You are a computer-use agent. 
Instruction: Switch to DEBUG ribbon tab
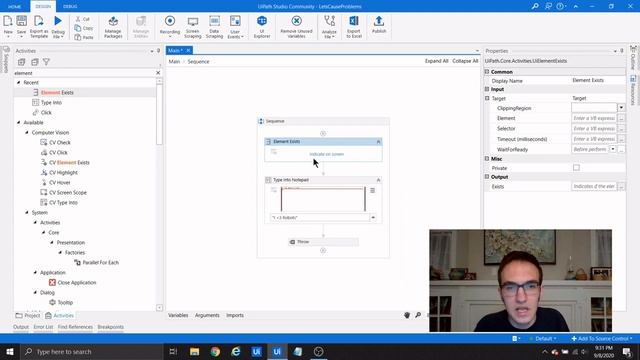pos(70,7)
